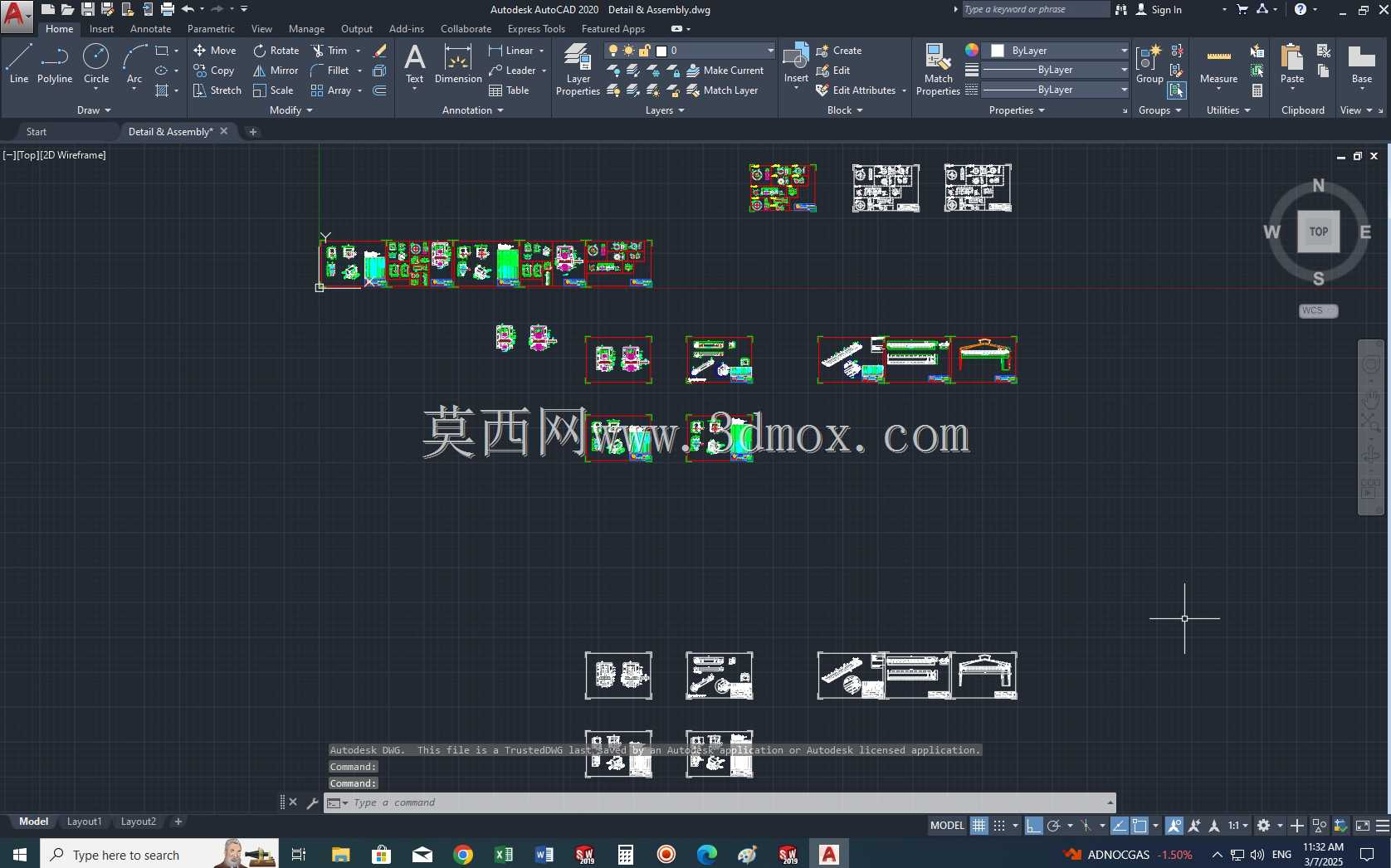Open annotation scale 1:1 dropdown

1238,826
